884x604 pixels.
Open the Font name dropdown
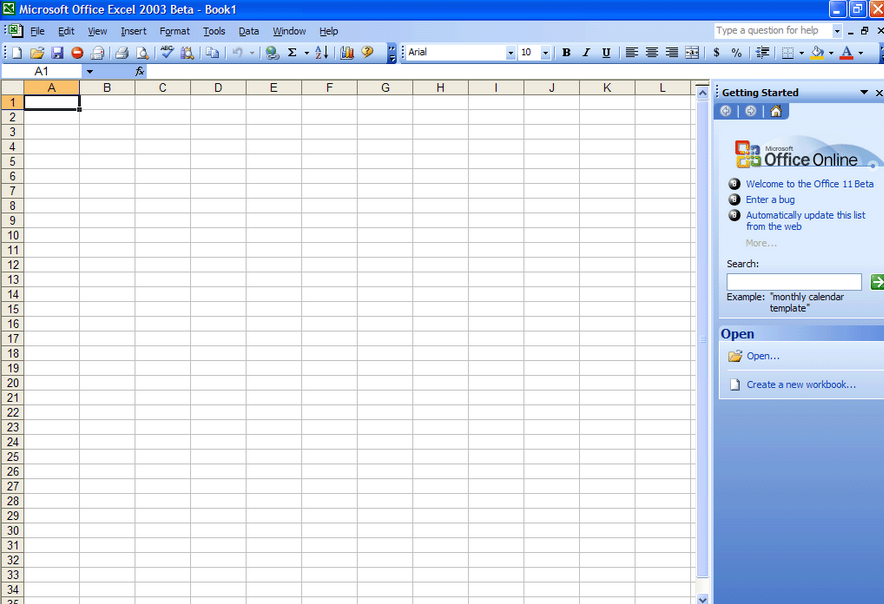(x=511, y=52)
